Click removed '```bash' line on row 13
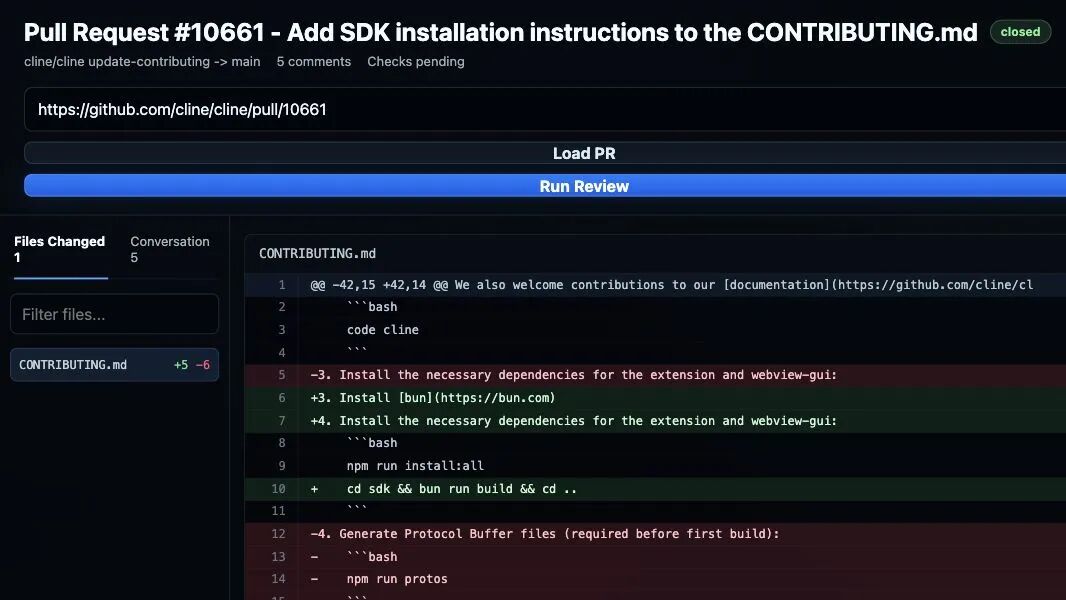Image resolution: width=1066 pixels, height=600 pixels. [x=655, y=557]
